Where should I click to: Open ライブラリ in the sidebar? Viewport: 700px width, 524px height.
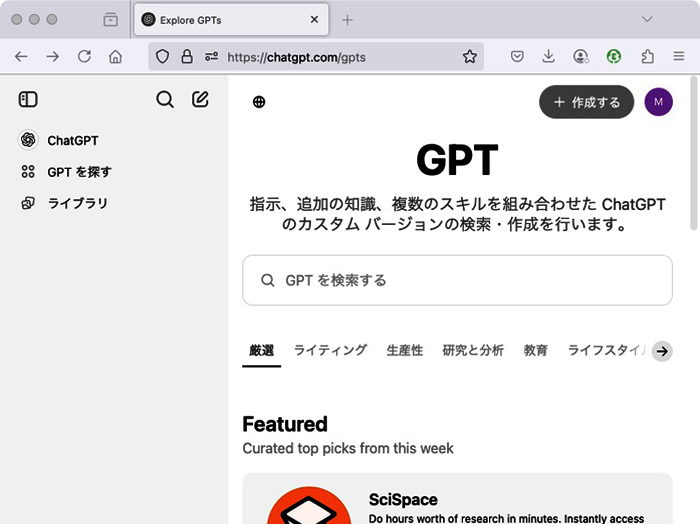coord(77,203)
